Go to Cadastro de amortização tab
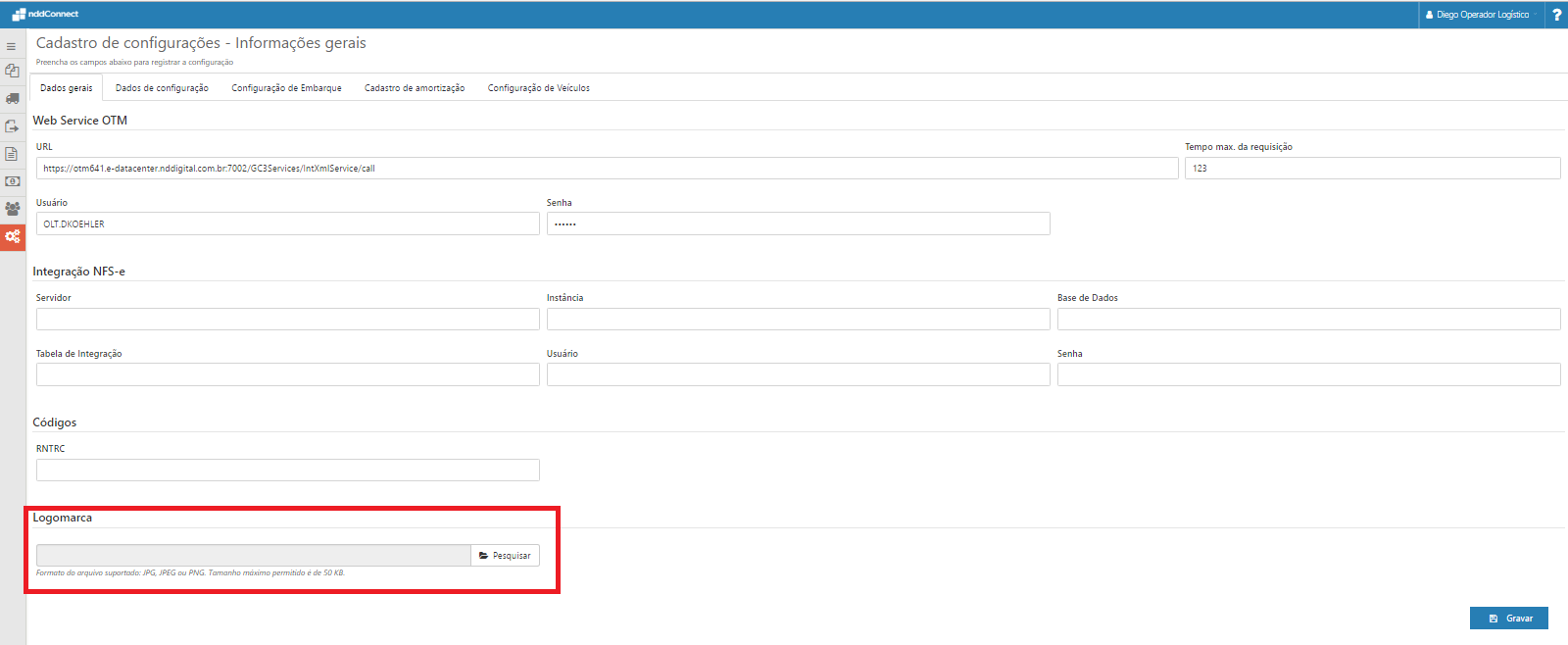Viewport: 1568px width, 645px height. [415, 88]
